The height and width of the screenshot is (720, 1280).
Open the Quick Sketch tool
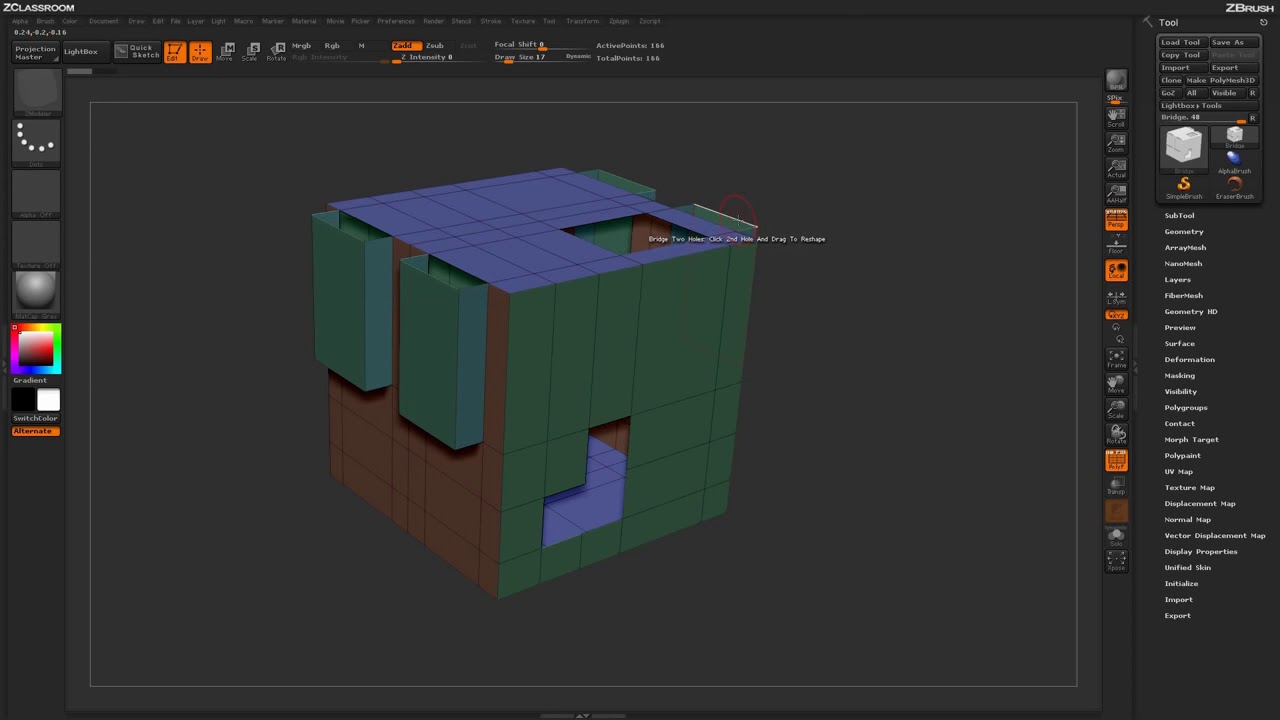coord(137,51)
